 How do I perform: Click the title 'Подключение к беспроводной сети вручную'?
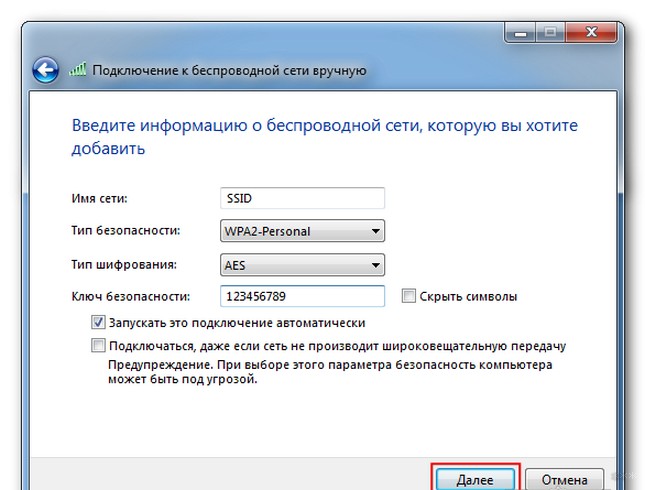(x=229, y=70)
